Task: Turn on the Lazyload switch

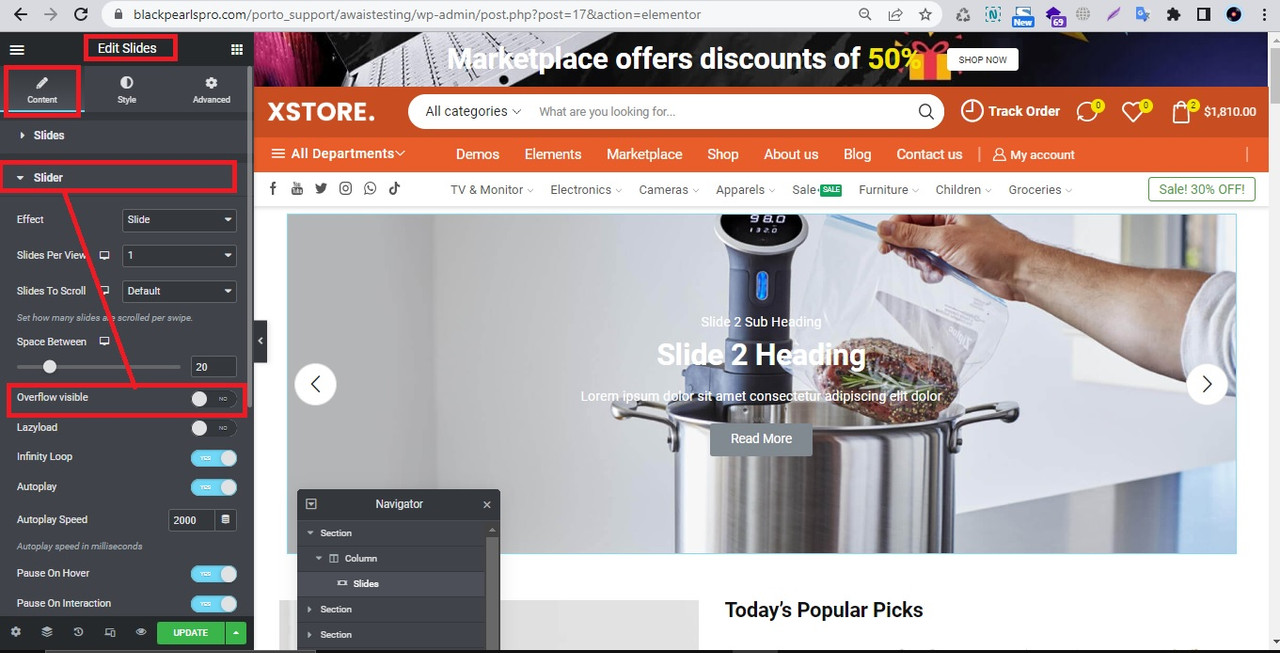Action: [x=214, y=428]
